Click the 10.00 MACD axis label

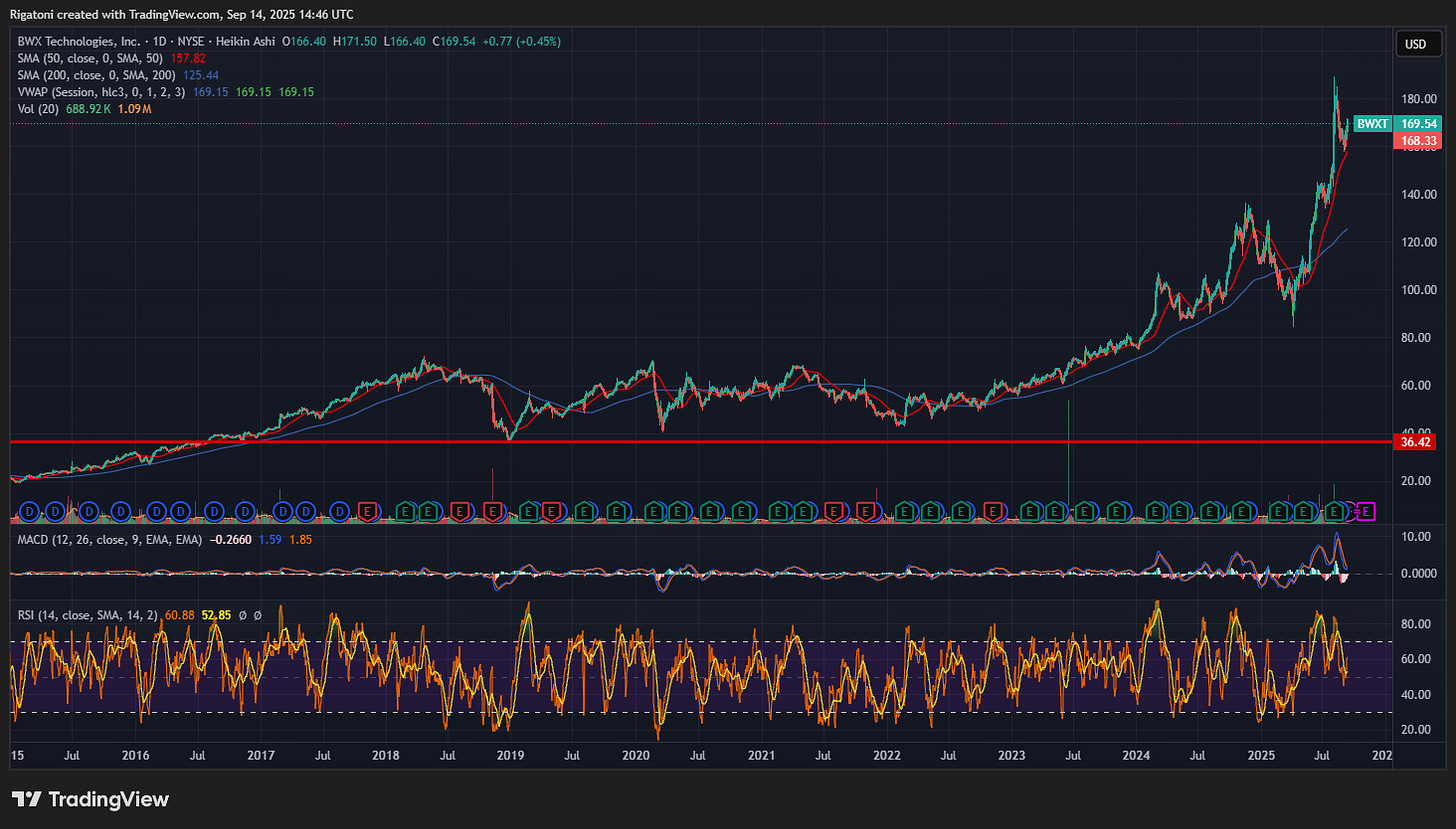pos(1418,537)
